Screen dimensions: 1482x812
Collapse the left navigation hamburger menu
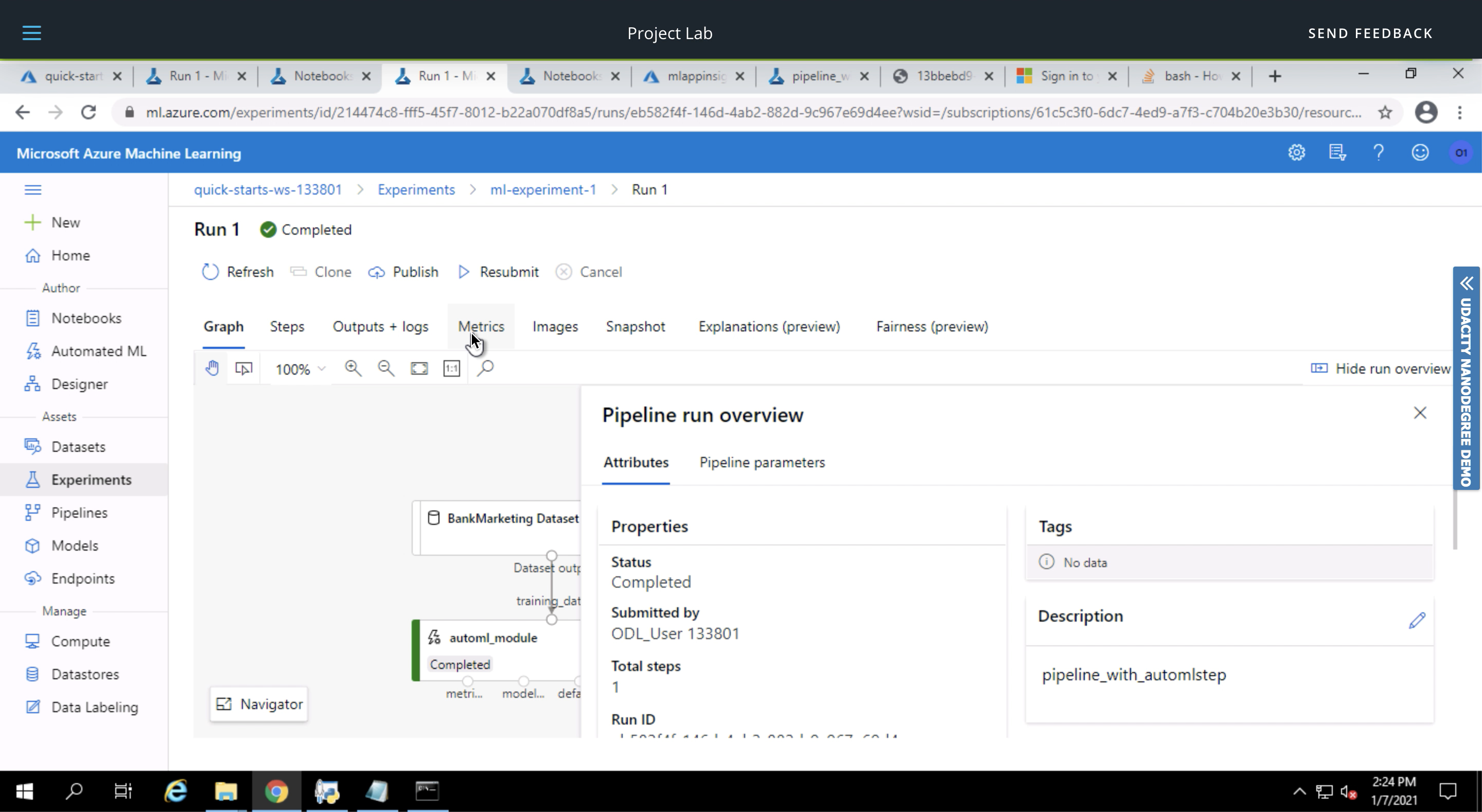[x=33, y=189]
